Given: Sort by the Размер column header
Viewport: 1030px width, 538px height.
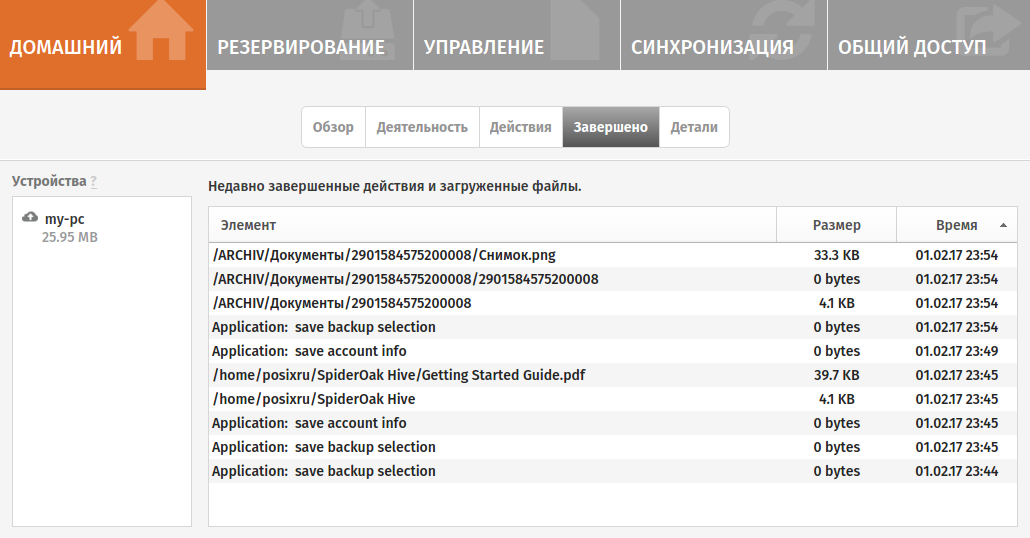Looking at the screenshot, I should point(836,225).
